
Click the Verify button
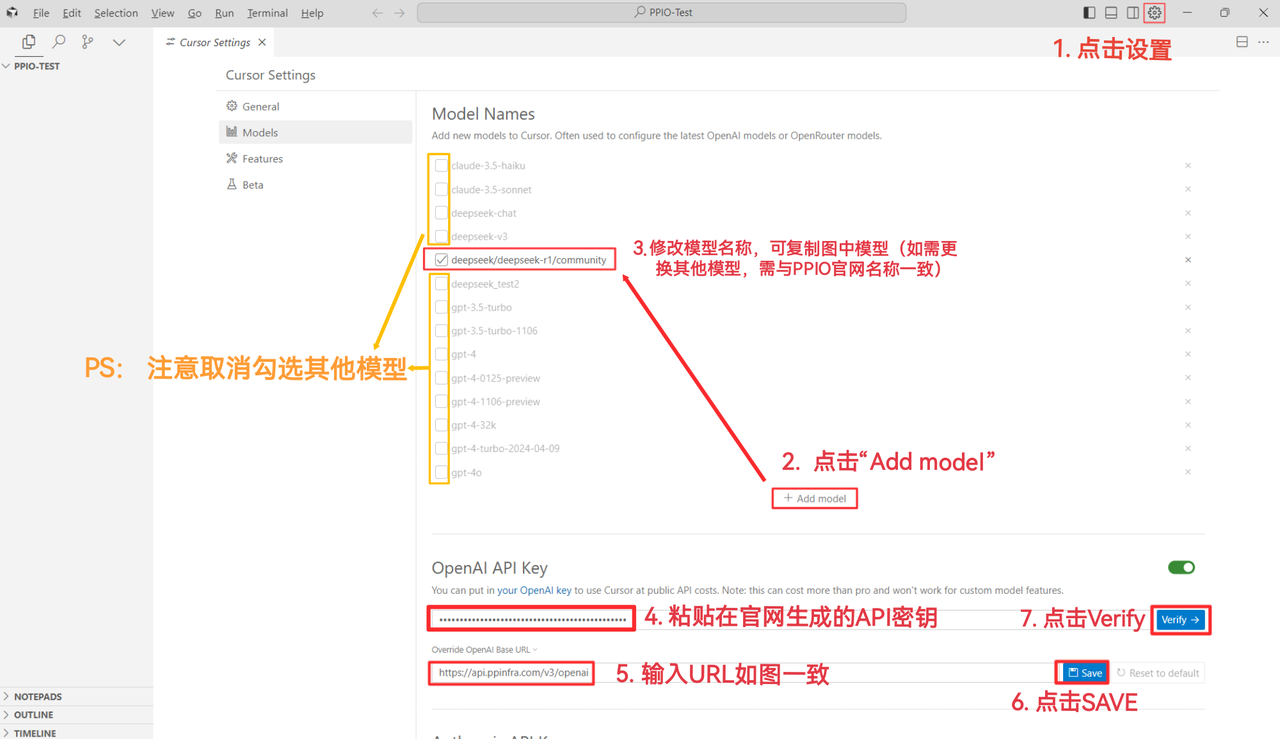(x=1181, y=620)
